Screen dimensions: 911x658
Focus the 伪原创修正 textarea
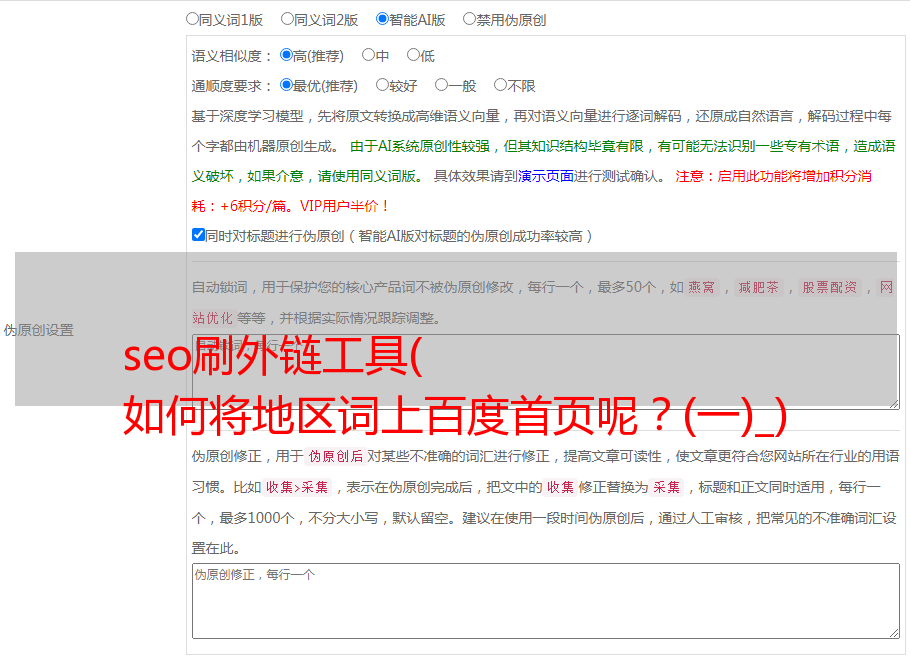click(546, 601)
